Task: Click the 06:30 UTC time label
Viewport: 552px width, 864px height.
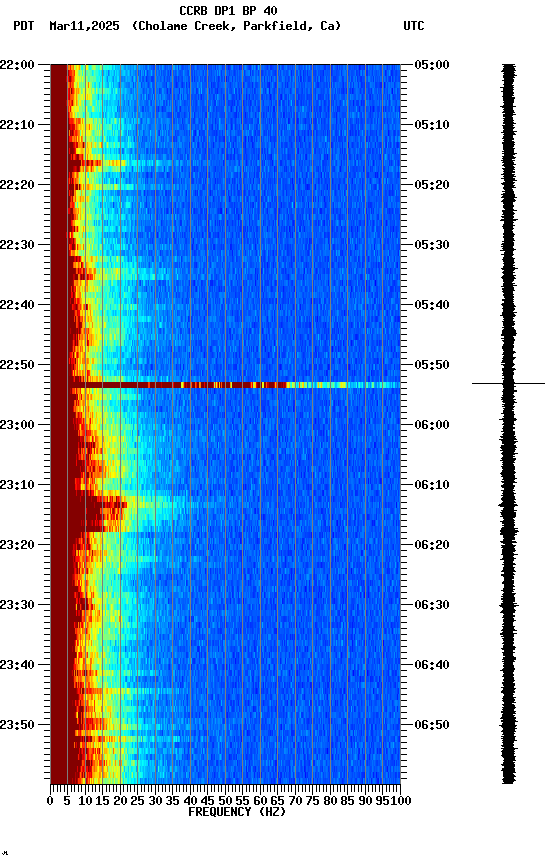Action: 432,606
